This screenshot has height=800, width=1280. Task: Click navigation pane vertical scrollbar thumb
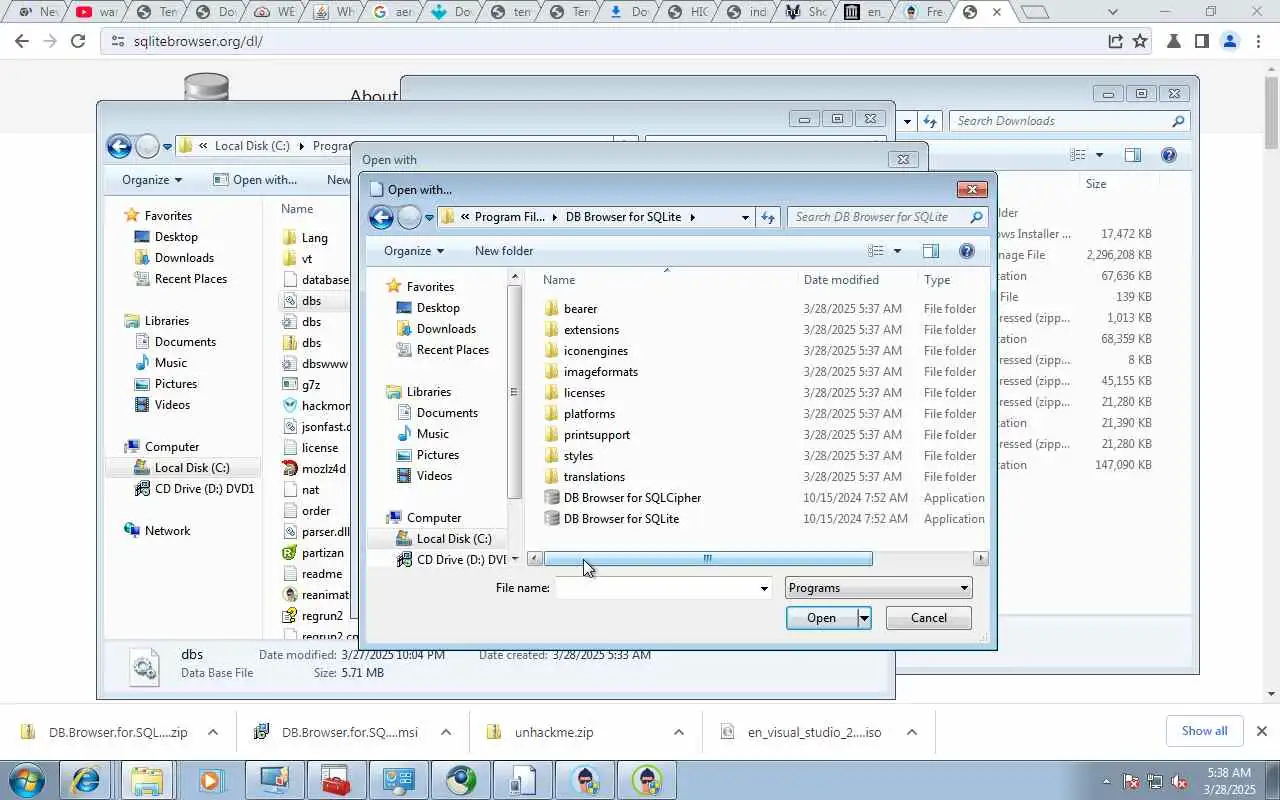pos(515,392)
